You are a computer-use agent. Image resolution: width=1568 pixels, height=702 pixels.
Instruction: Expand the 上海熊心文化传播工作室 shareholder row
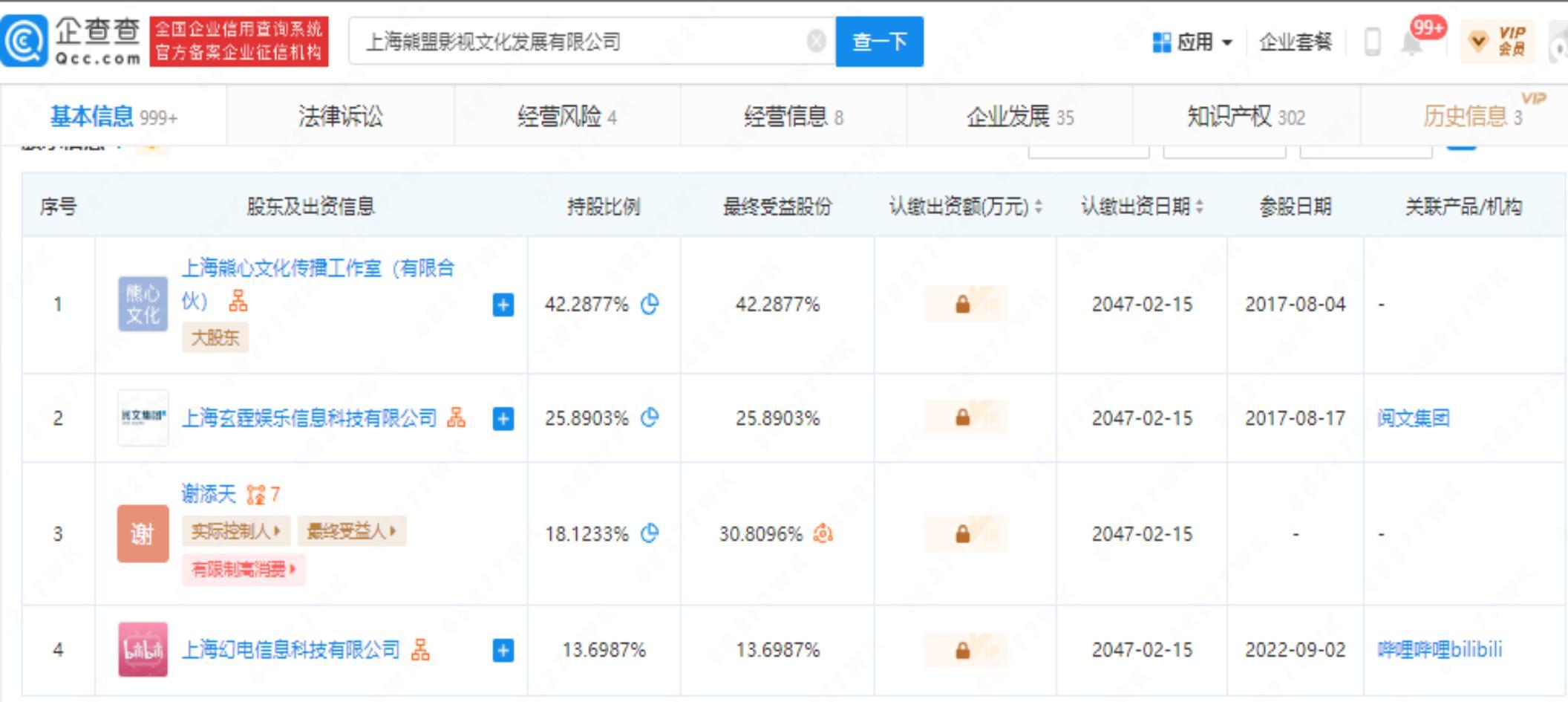(x=503, y=305)
